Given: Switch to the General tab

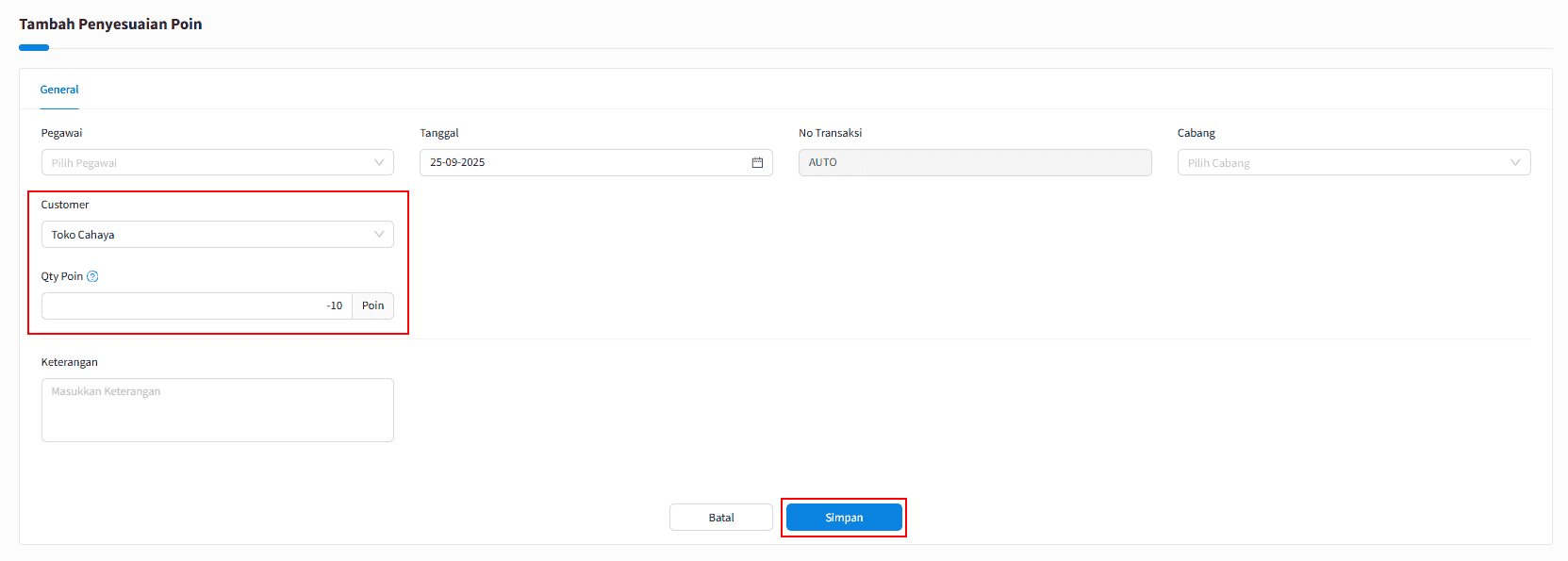Looking at the screenshot, I should (x=59, y=90).
